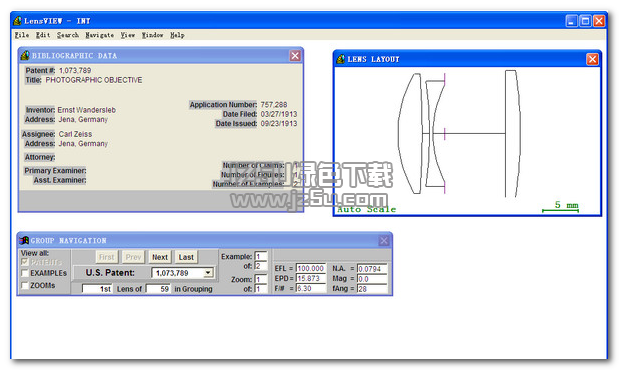Click the Group Navigation panel icon
Screen dimensions: 619x370
24,240
